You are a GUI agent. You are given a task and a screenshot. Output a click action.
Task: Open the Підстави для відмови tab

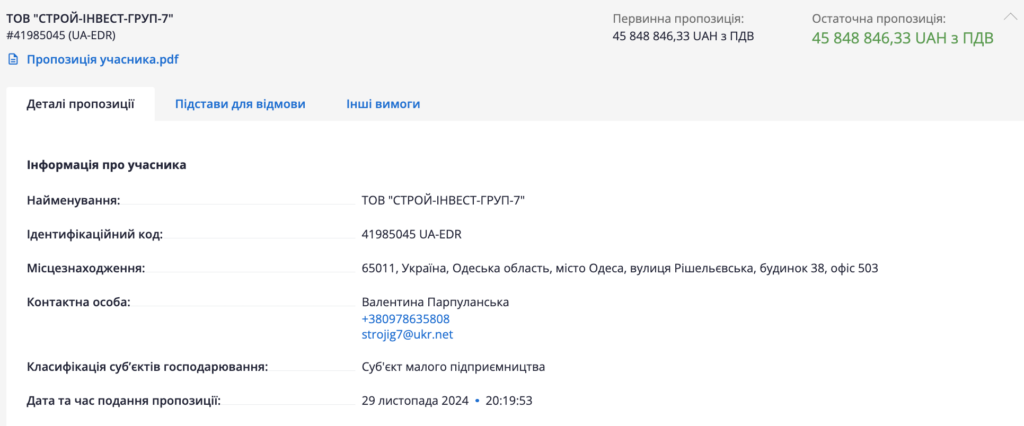240,104
